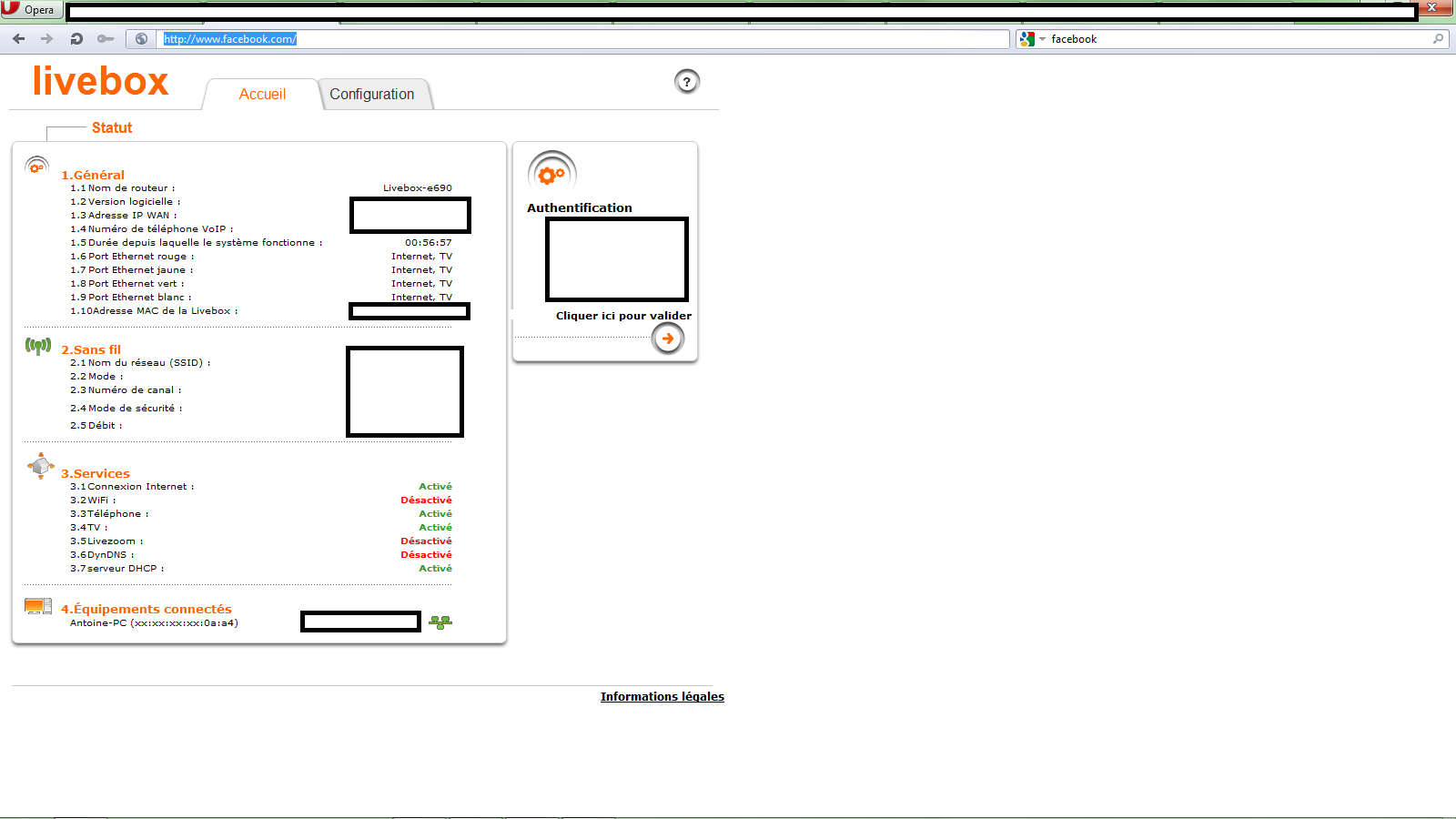Click the Cliquer ici pour valider text

[x=623, y=317]
